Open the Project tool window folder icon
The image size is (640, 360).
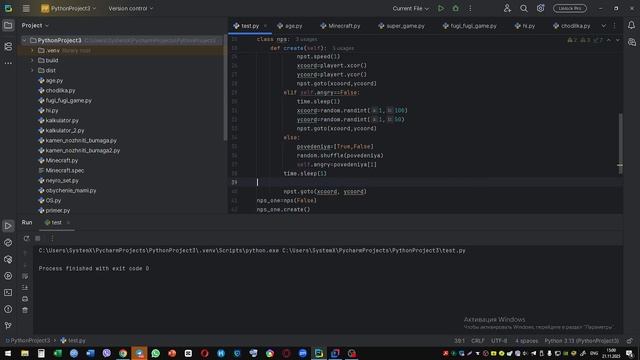click(x=8, y=26)
